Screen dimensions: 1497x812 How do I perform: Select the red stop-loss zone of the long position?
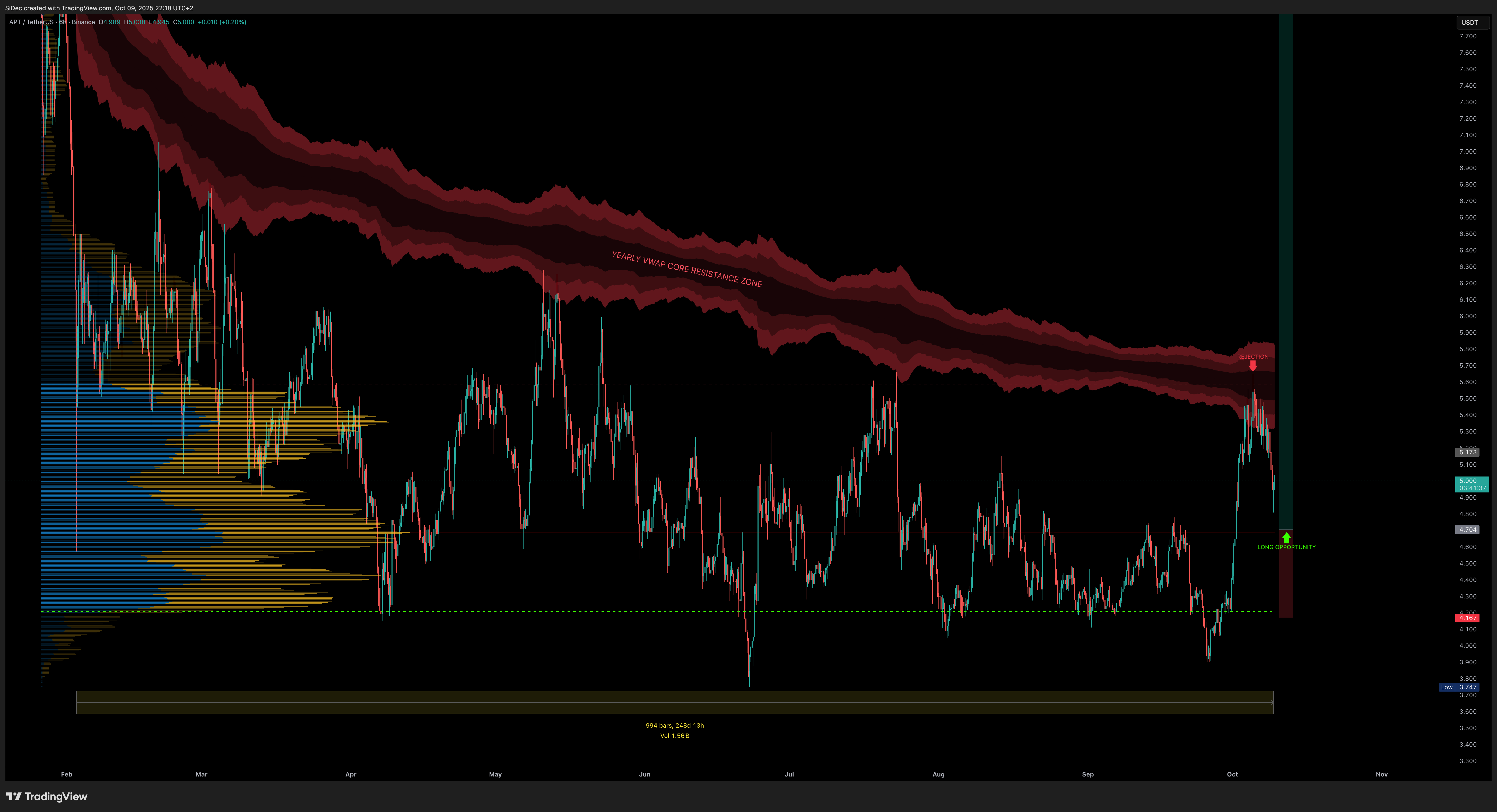[x=1286, y=574]
